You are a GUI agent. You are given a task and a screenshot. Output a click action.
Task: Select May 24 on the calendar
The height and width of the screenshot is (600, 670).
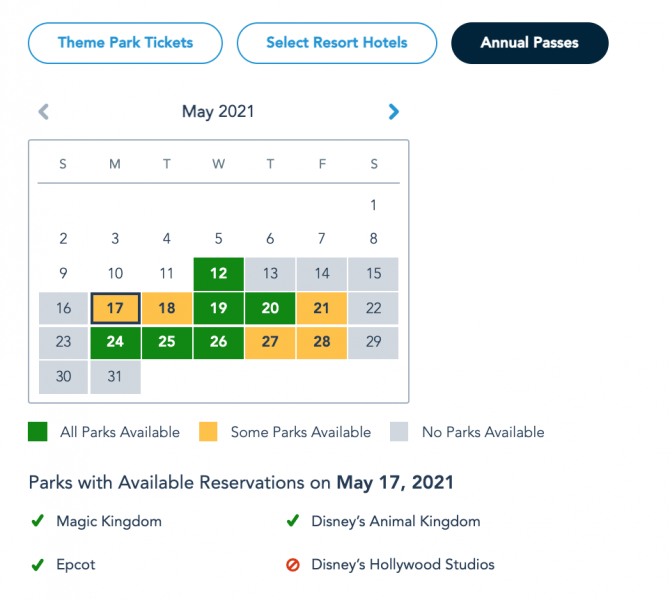(115, 342)
